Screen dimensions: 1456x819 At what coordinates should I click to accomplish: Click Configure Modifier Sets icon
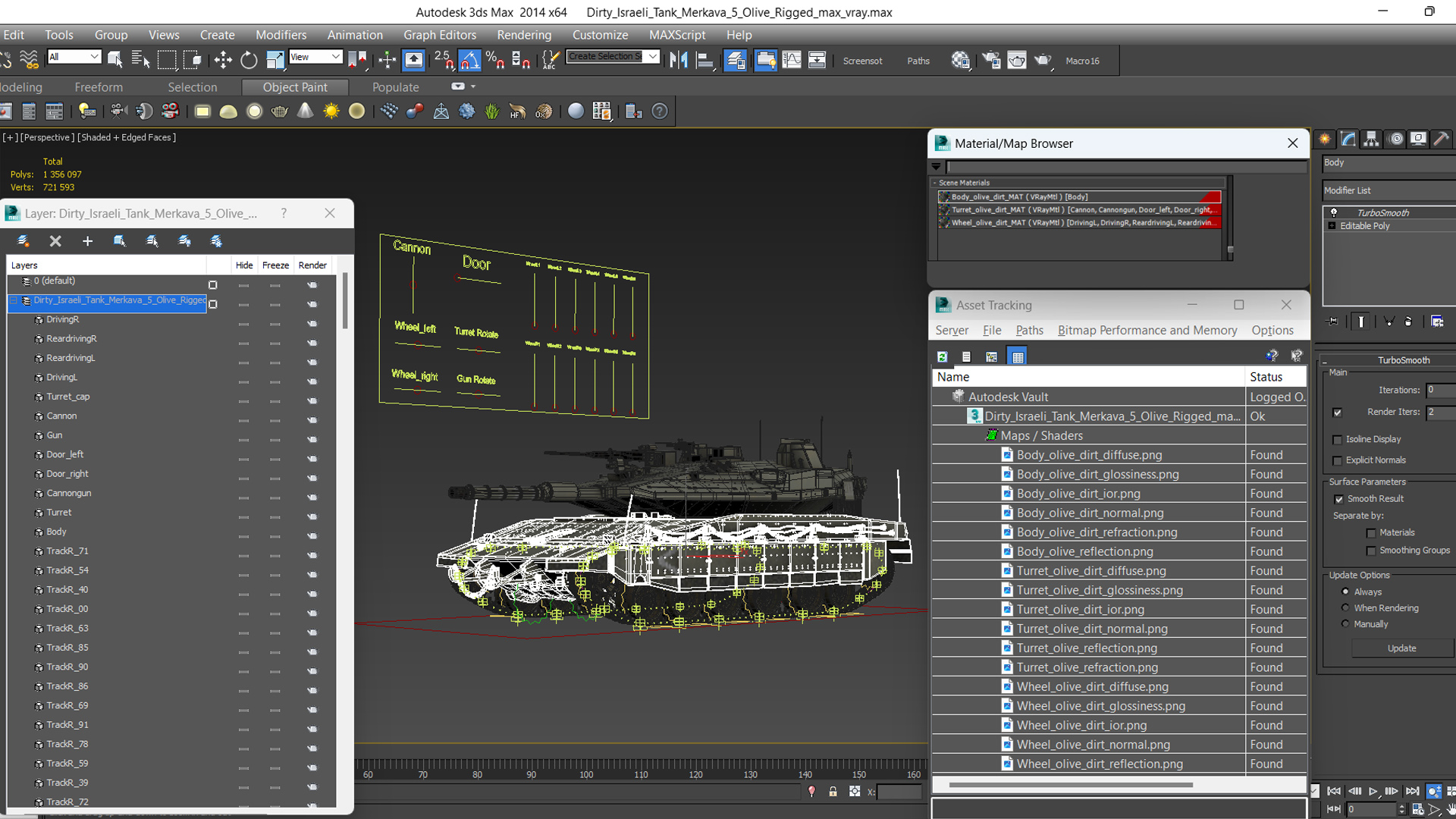pos(1437,322)
